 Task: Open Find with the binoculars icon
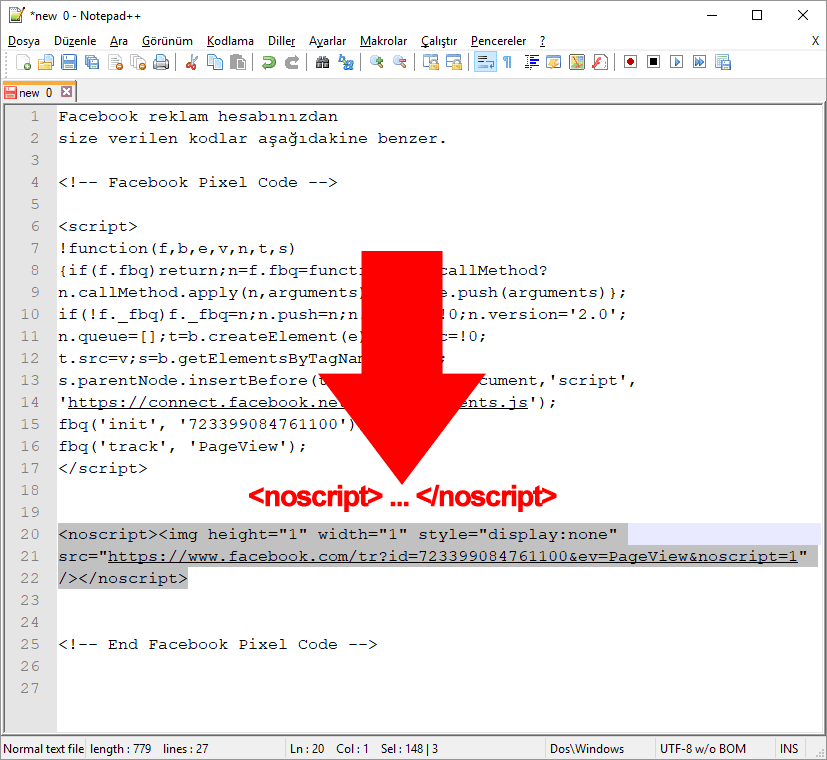pyautogui.click(x=322, y=63)
